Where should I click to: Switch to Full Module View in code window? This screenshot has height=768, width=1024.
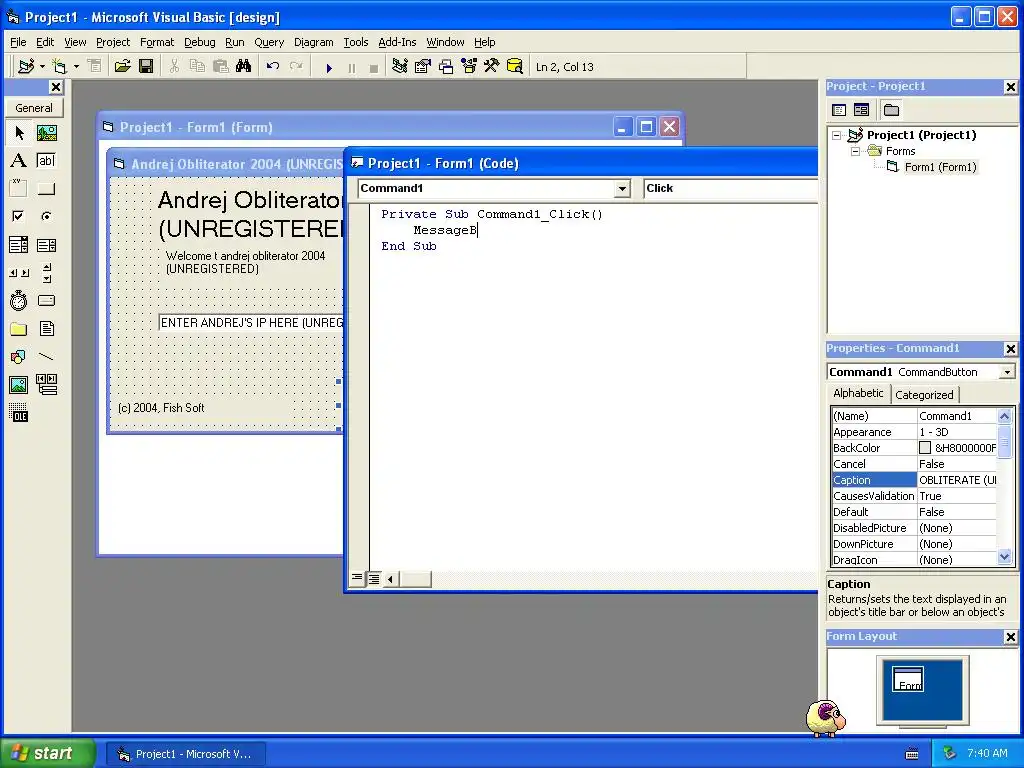click(374, 579)
